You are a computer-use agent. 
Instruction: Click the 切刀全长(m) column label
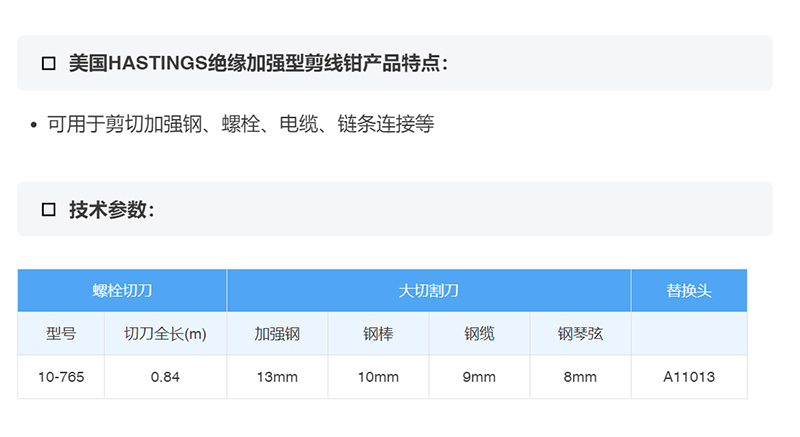[165, 334]
